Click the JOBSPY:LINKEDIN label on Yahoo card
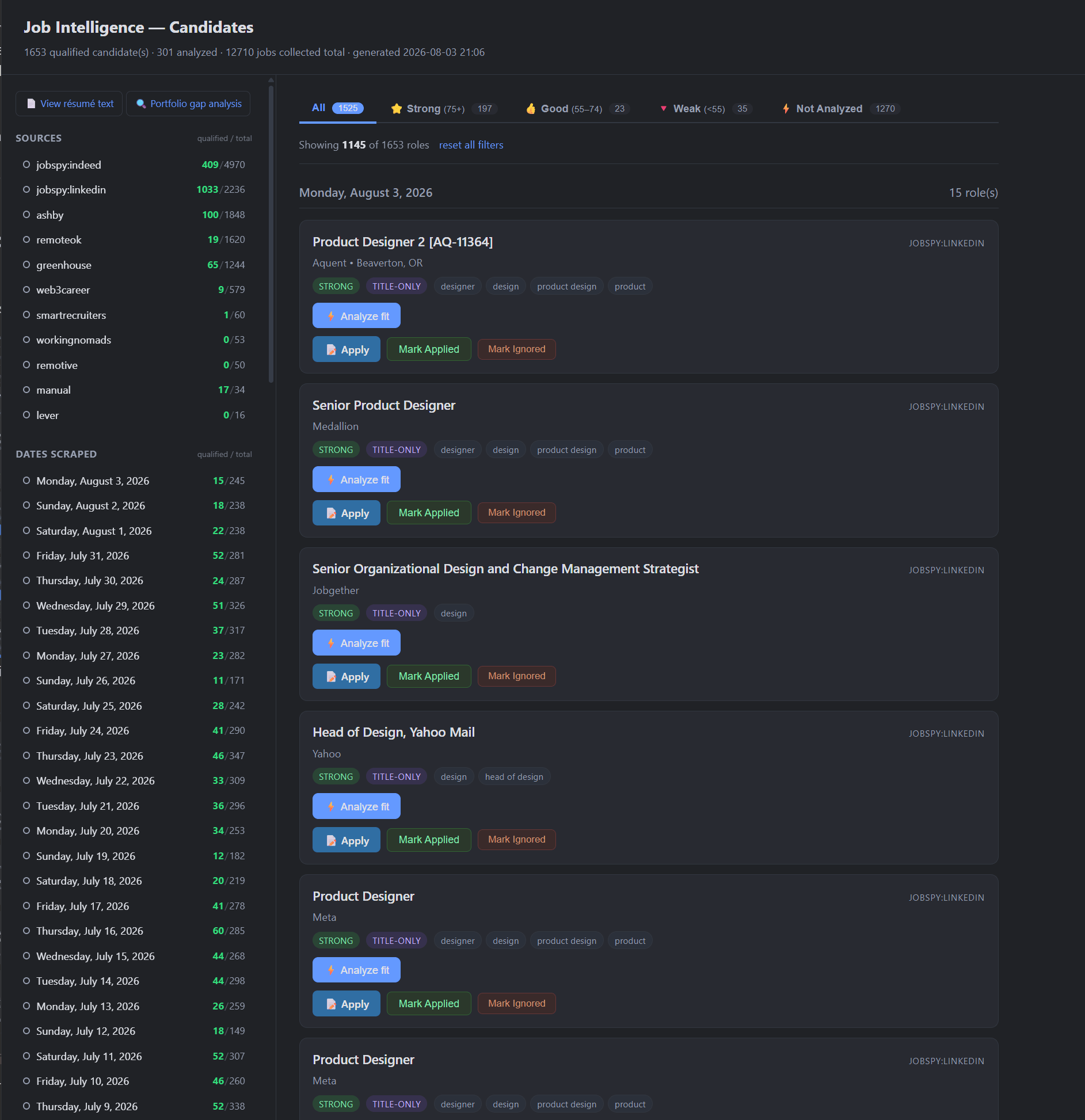The width and height of the screenshot is (1085, 1120). point(946,734)
